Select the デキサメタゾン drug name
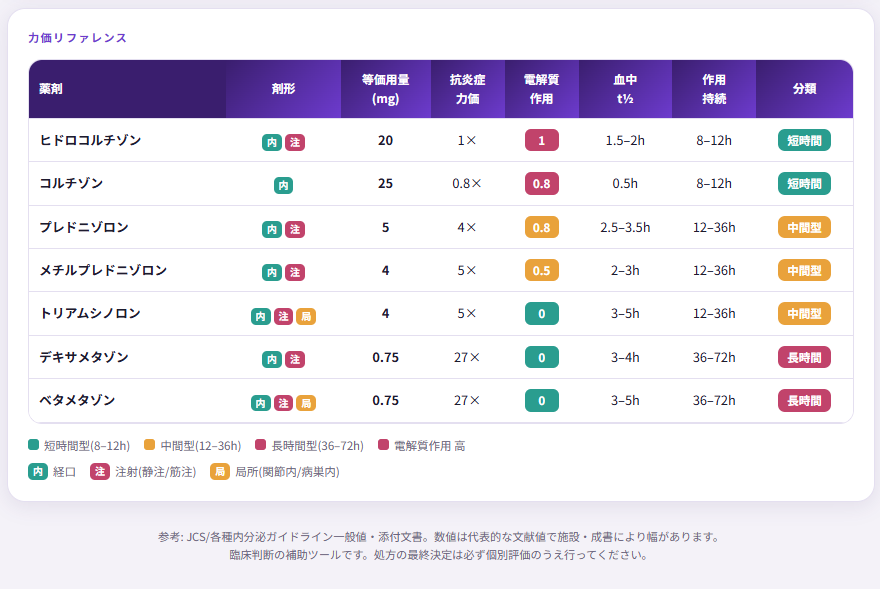880x589 pixels. click(x=84, y=357)
